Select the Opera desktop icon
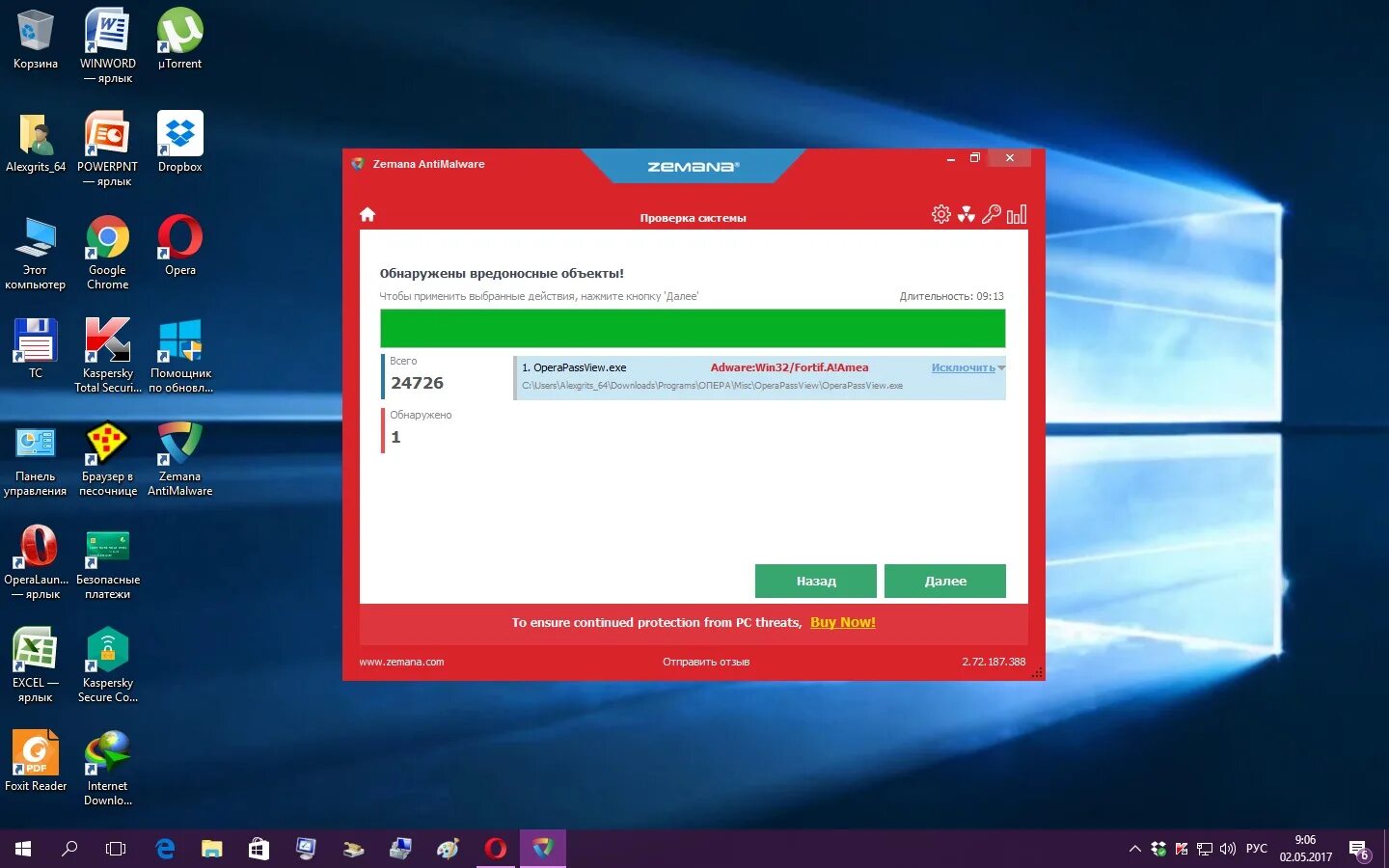This screenshot has width=1389, height=868. (180, 246)
